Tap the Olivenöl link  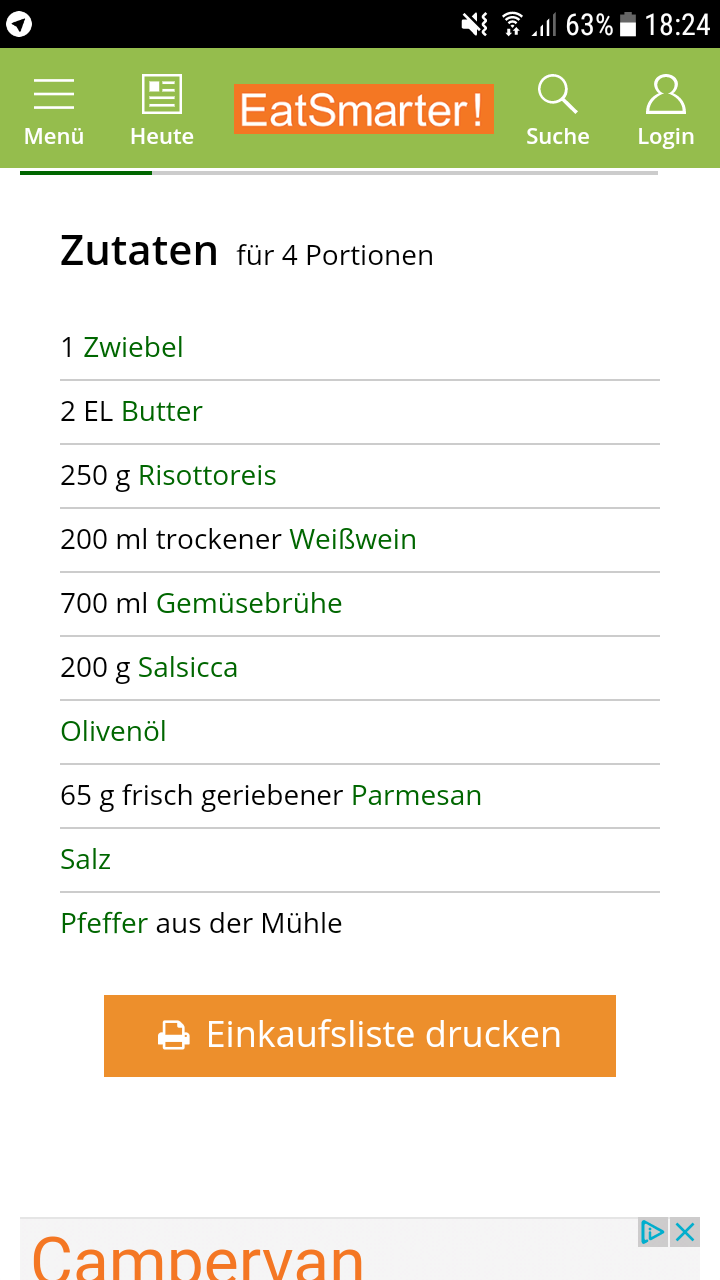click(113, 732)
